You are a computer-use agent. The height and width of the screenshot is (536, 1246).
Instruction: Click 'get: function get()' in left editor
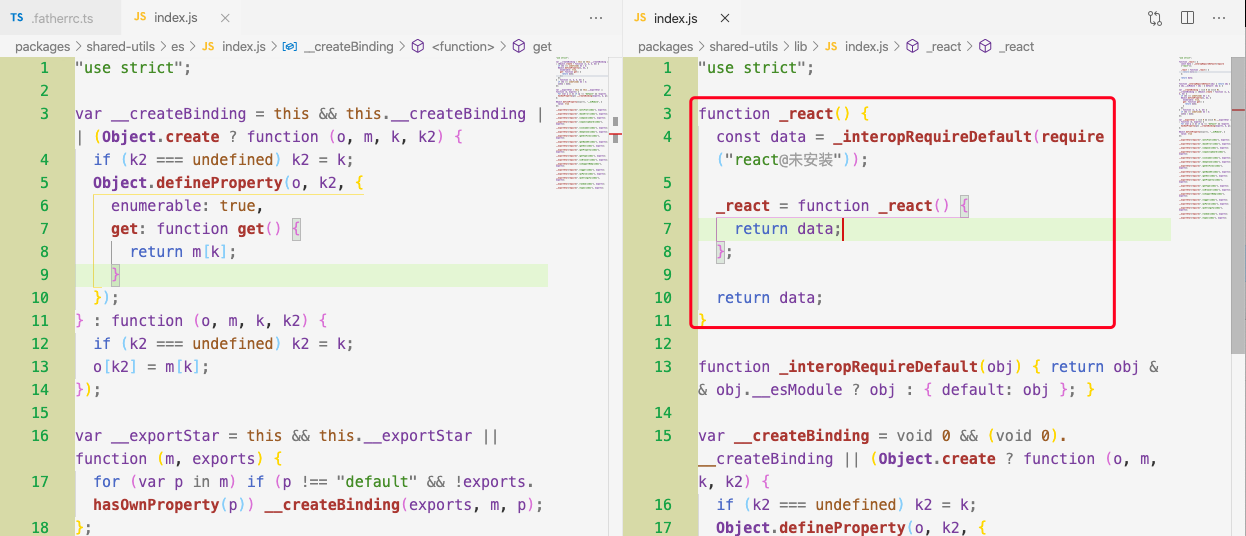196,229
